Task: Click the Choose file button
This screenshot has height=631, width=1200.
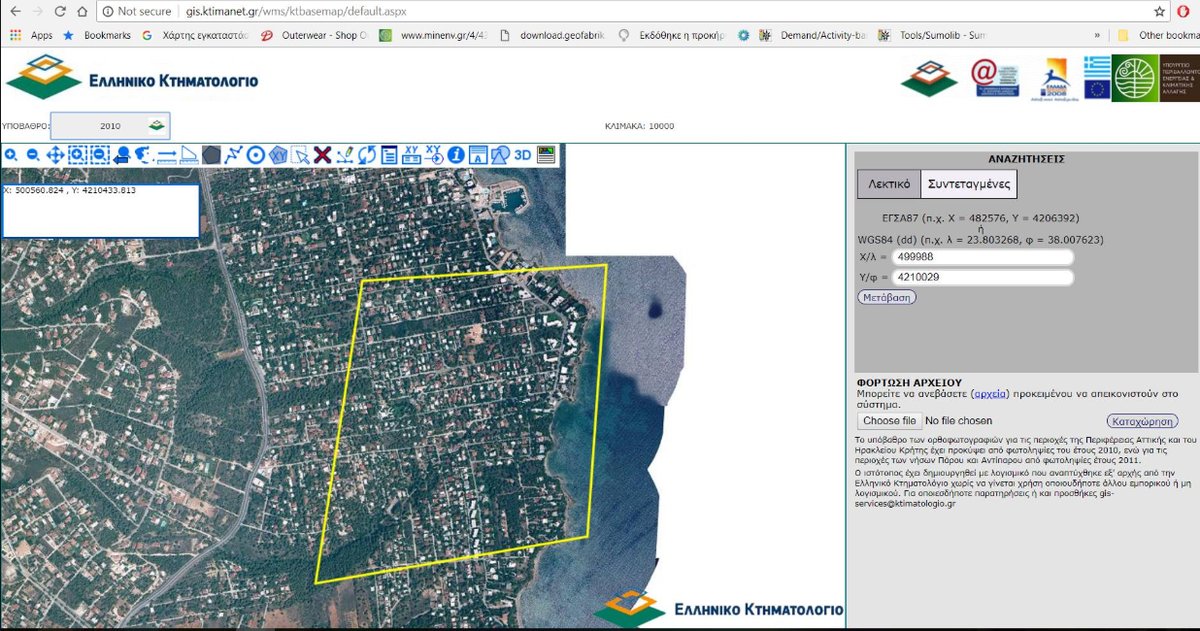Action: (x=888, y=421)
